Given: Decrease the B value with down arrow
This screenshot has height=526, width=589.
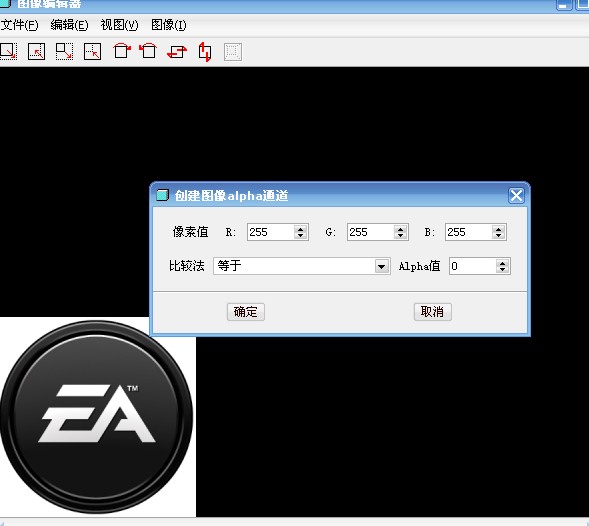Looking at the screenshot, I should click(x=498, y=236).
